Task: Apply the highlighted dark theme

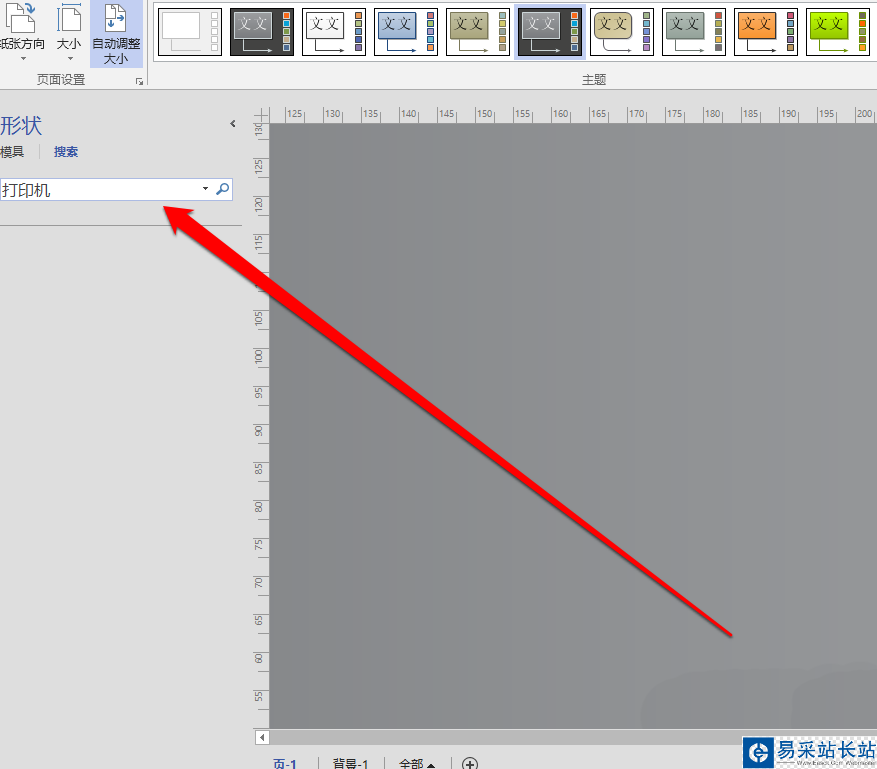Action: (x=550, y=32)
